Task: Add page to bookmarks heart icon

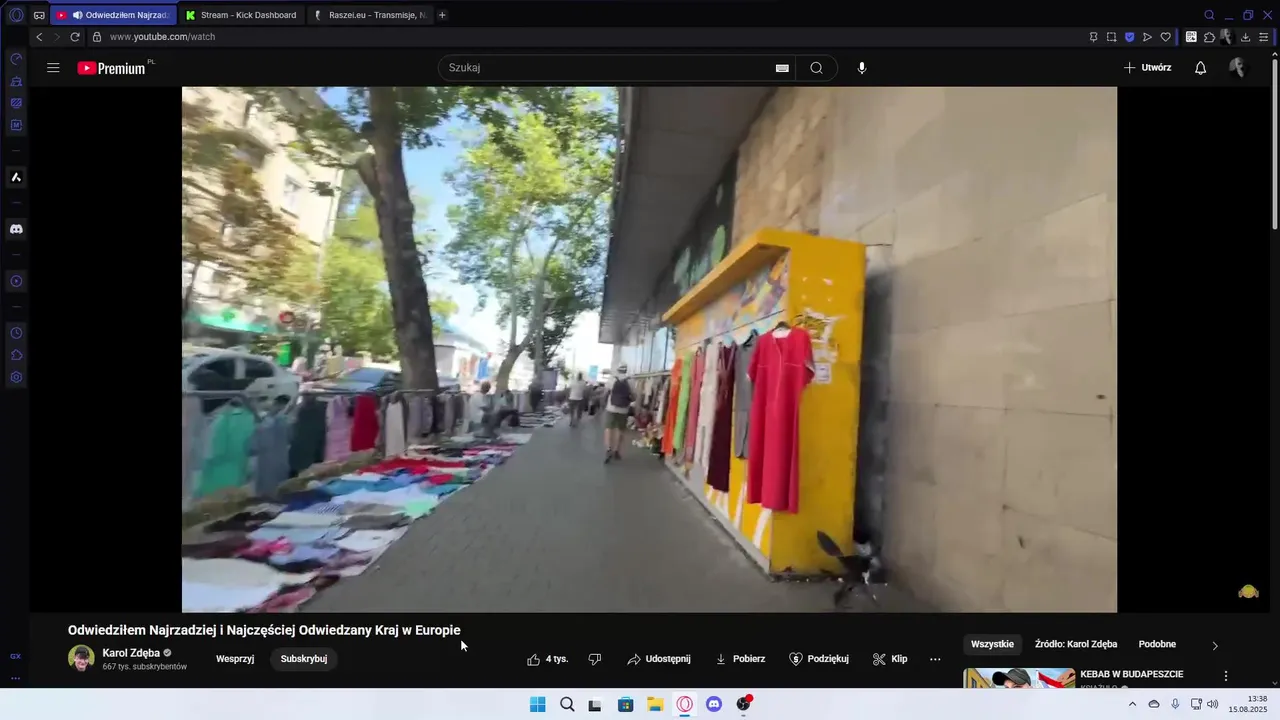Action: pos(1165,37)
